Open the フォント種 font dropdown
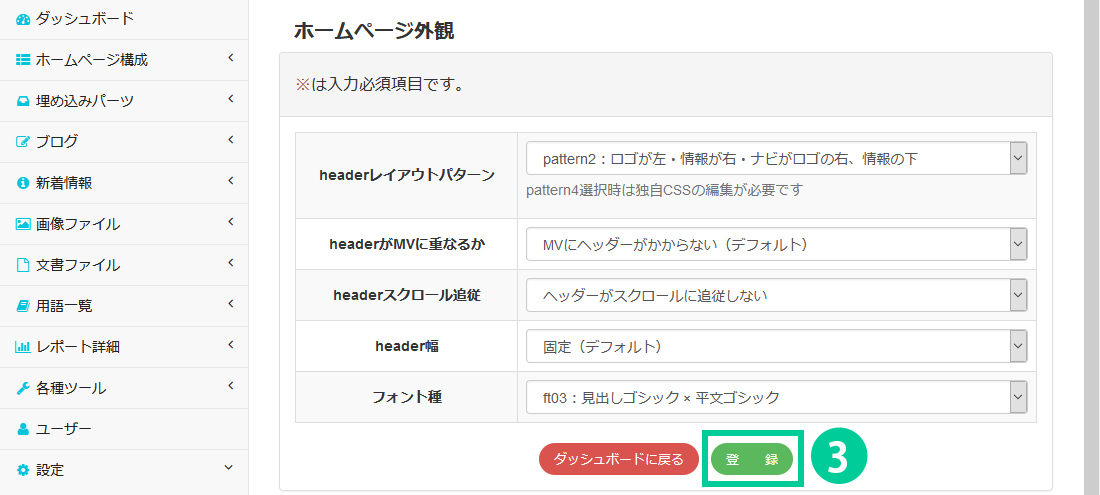Screen dimensions: 1100x495 (x=776, y=398)
